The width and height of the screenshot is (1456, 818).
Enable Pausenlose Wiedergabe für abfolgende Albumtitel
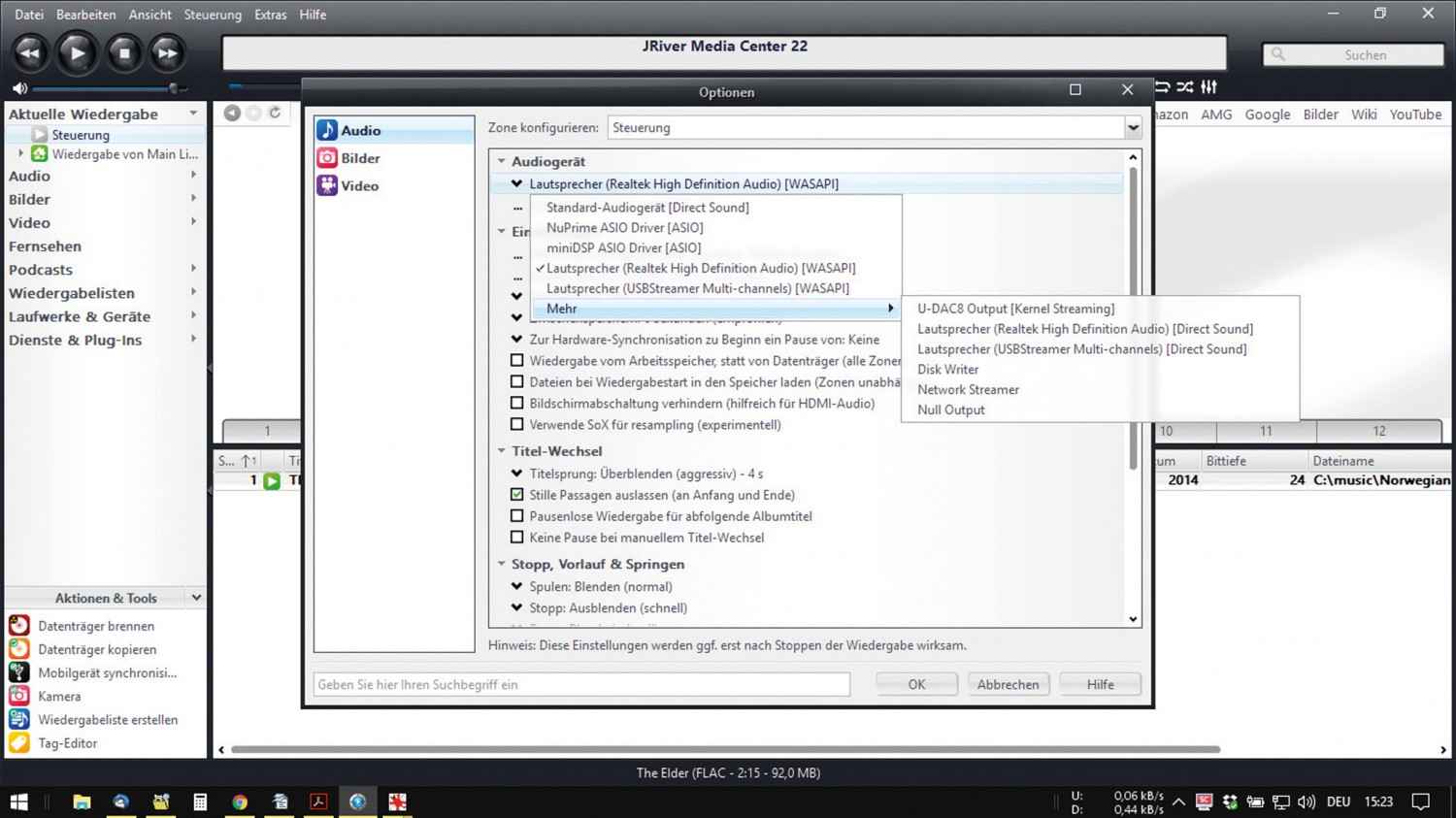pyautogui.click(x=516, y=516)
